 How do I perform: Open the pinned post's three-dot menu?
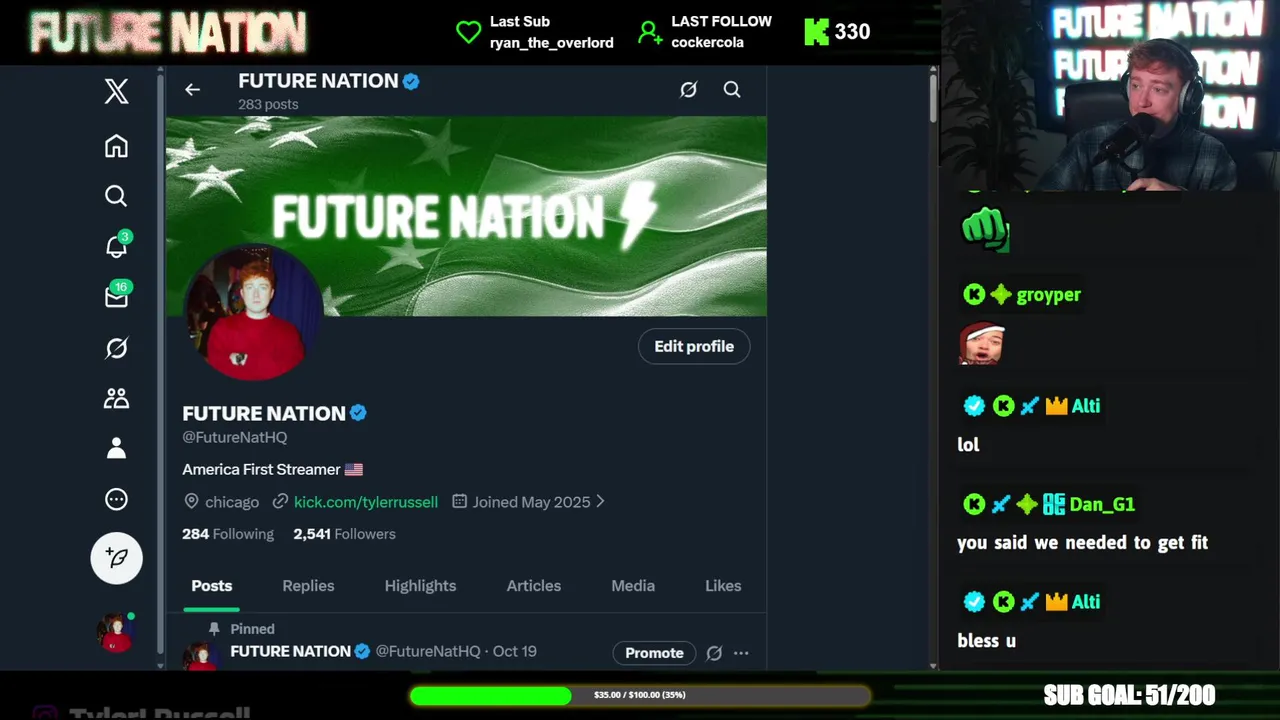[741, 653]
